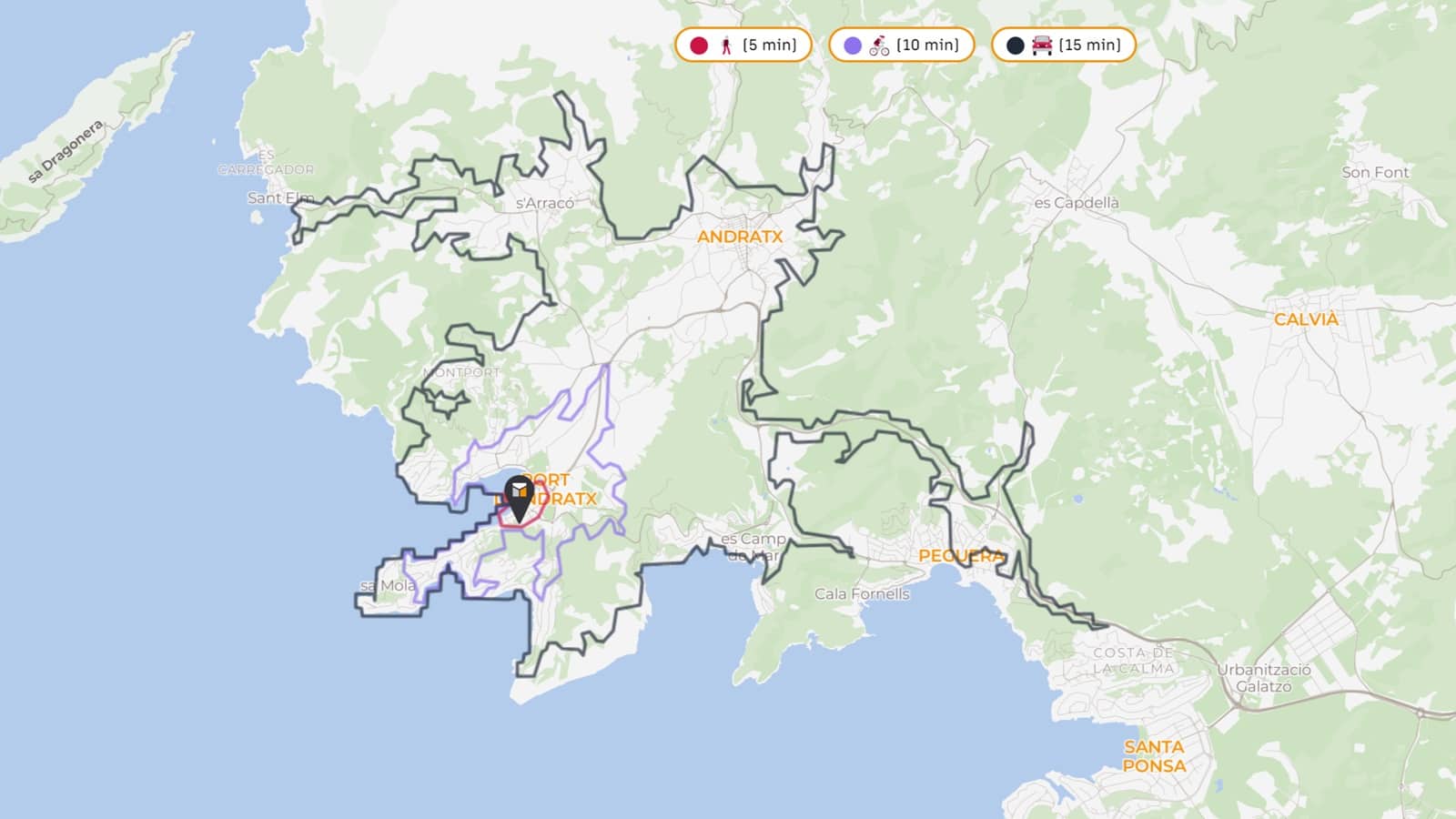Select the (10 min) legend text
This screenshot has width=1456, height=819.
927,45
